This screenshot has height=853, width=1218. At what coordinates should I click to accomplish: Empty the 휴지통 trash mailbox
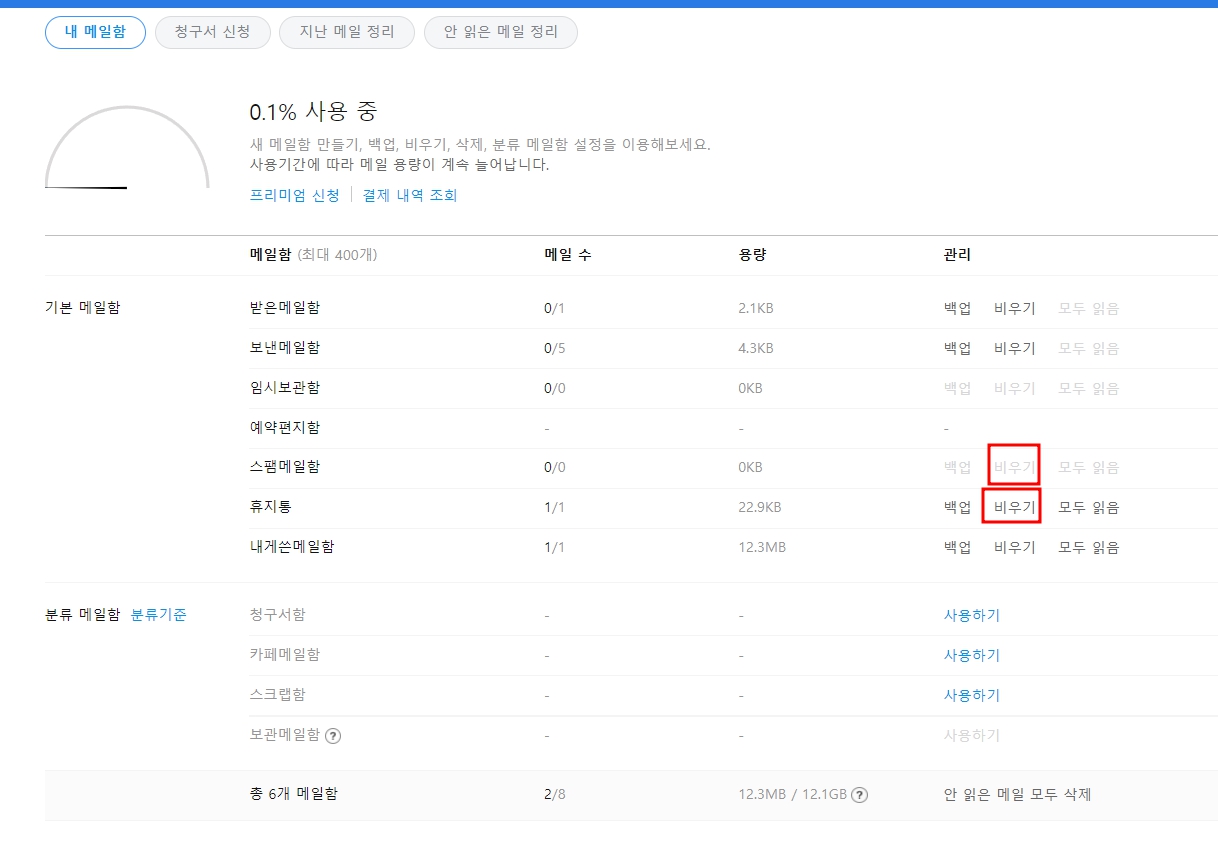coord(1013,507)
